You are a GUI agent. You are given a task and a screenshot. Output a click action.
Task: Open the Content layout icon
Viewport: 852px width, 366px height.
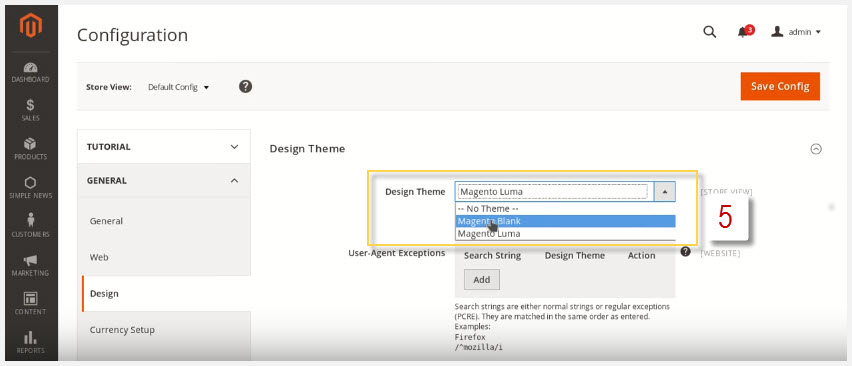30,298
